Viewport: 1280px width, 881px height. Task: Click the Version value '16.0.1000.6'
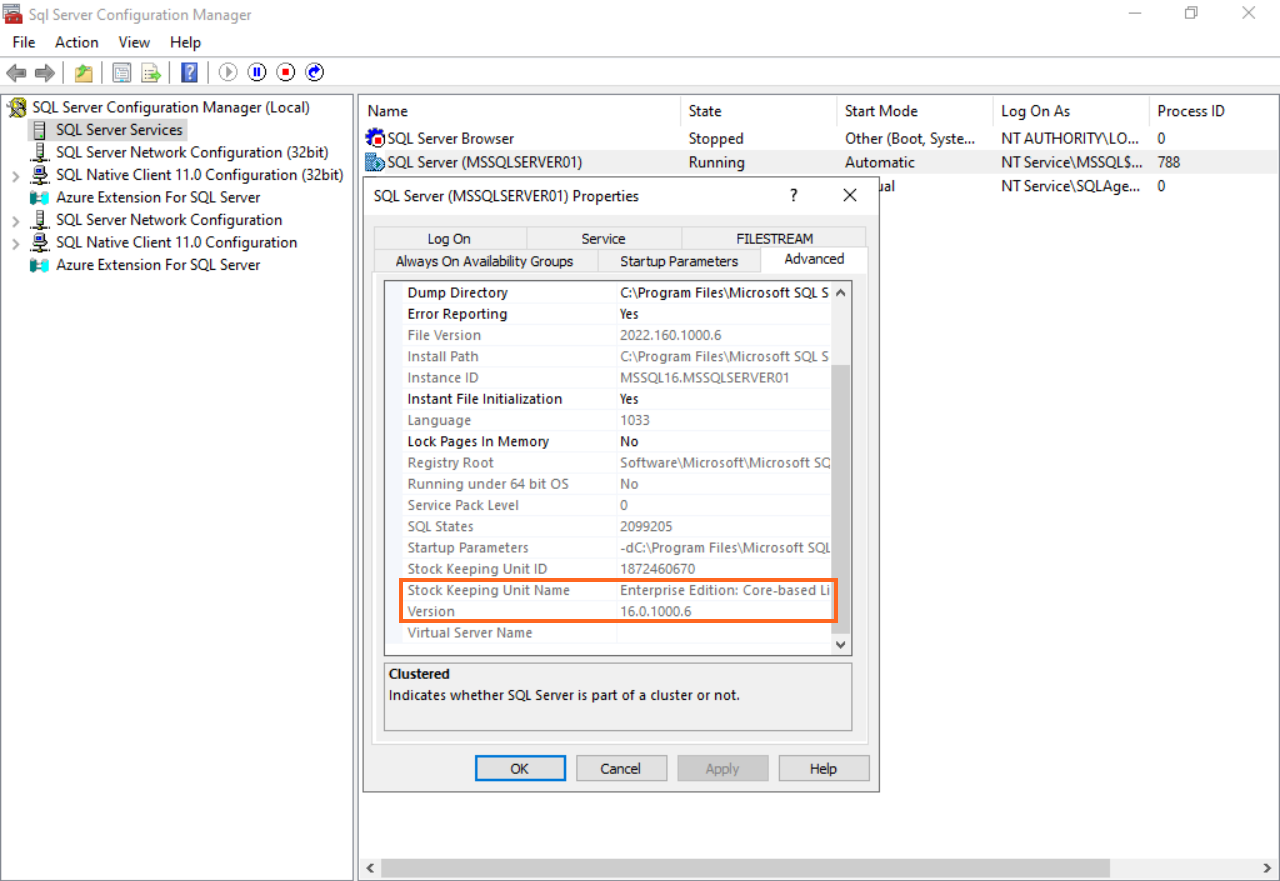(656, 612)
